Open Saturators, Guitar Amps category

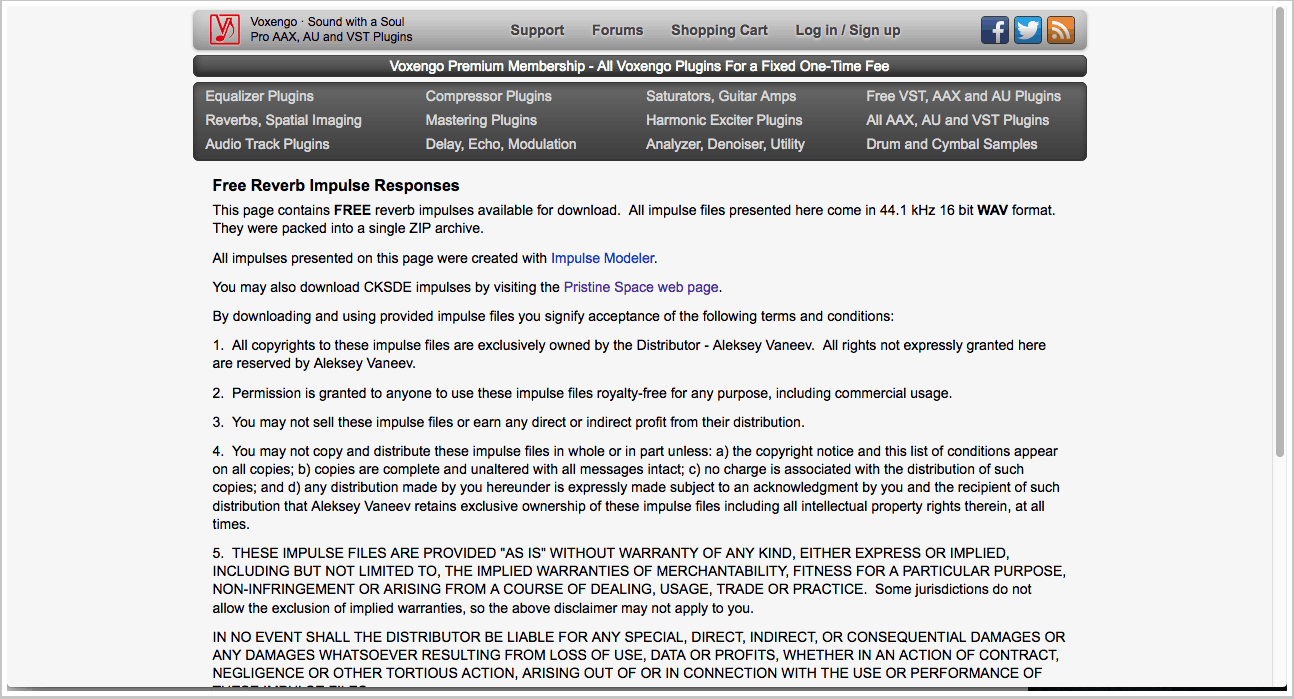pyautogui.click(x=721, y=96)
